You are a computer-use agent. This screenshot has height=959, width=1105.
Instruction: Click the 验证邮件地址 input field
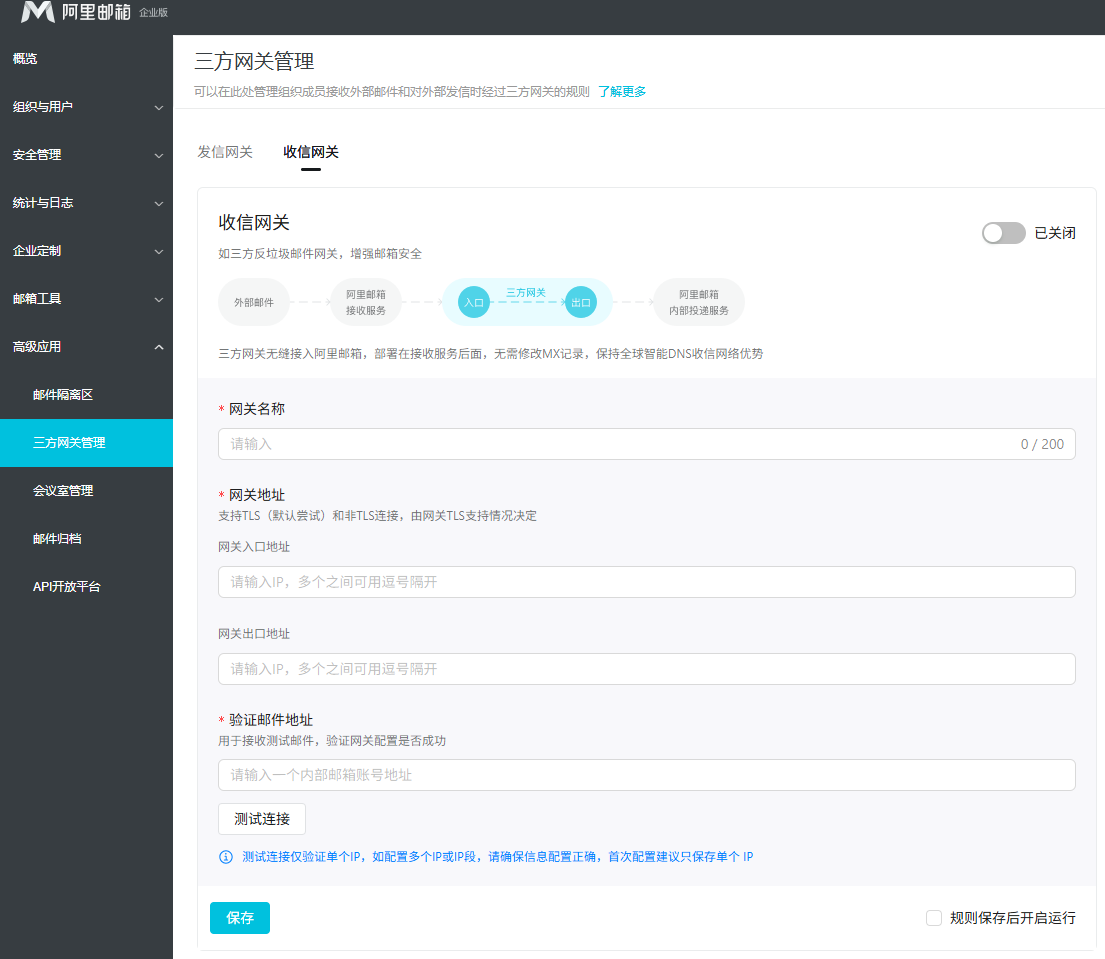coord(646,775)
